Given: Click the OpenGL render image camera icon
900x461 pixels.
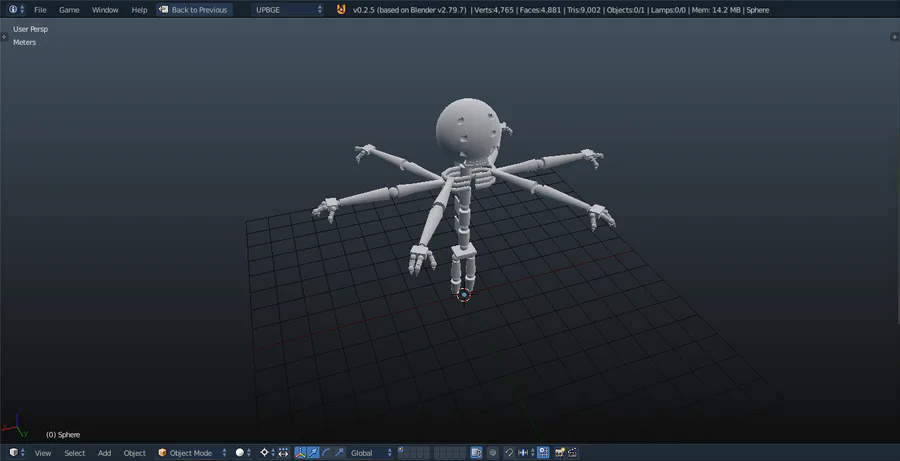Looking at the screenshot, I should click(x=560, y=453).
